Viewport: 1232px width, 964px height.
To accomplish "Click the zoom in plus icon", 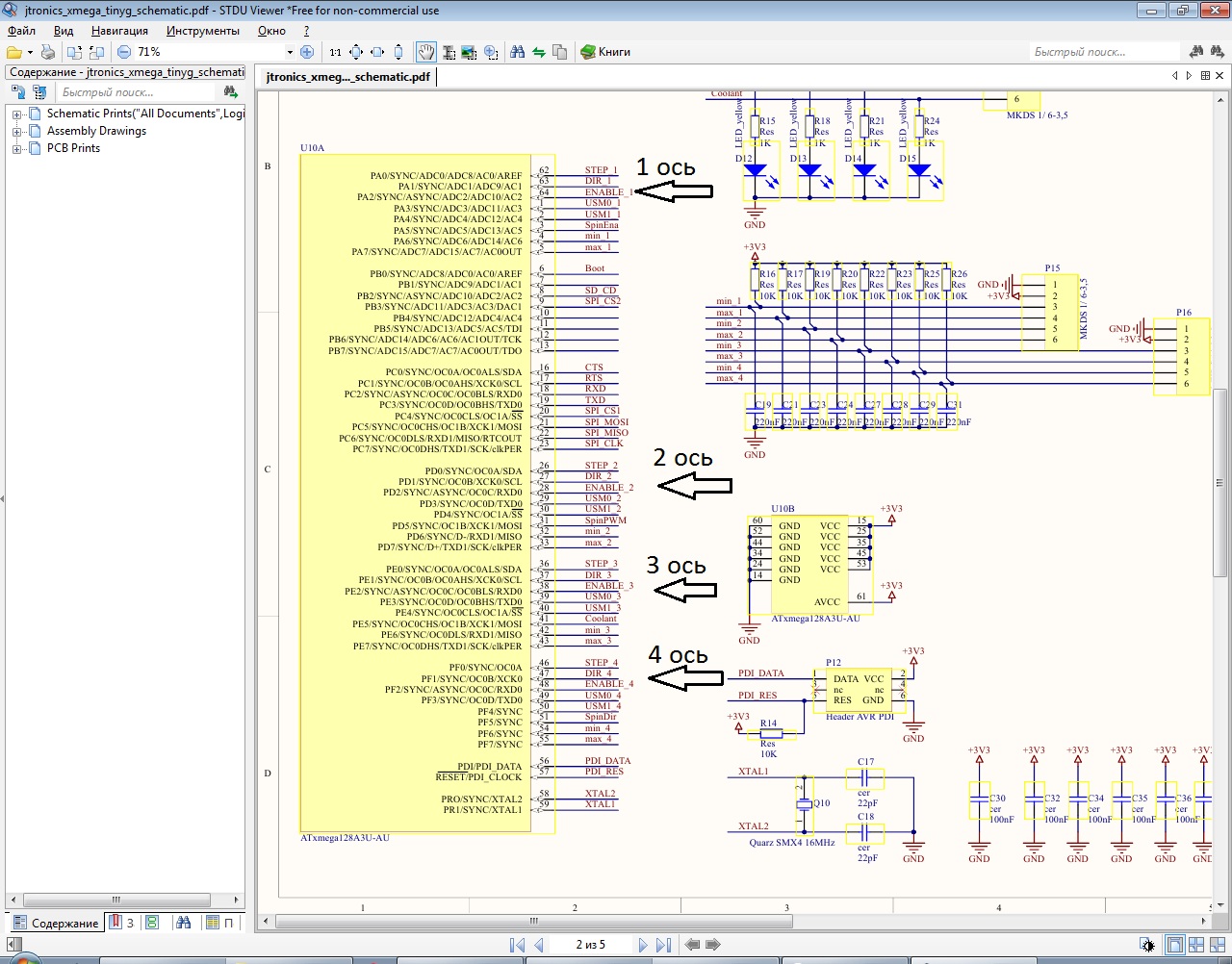I will point(307,52).
